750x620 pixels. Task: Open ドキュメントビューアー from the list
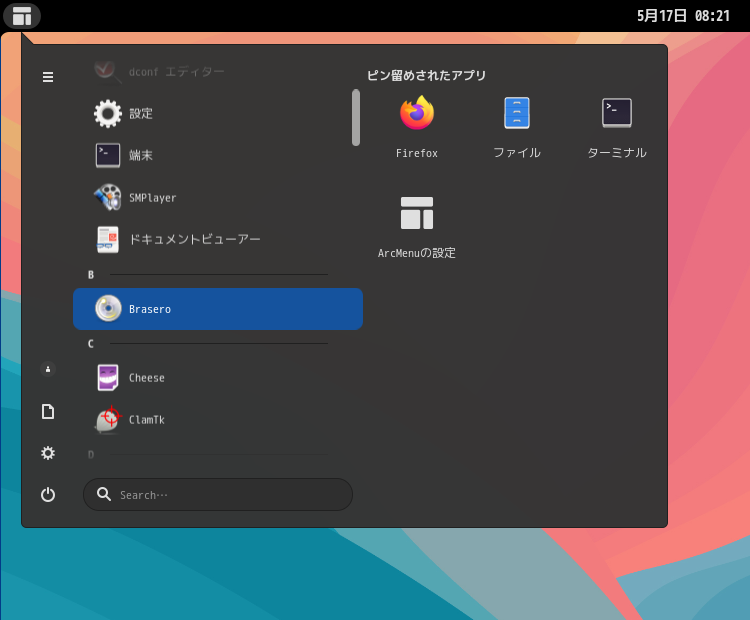point(218,239)
